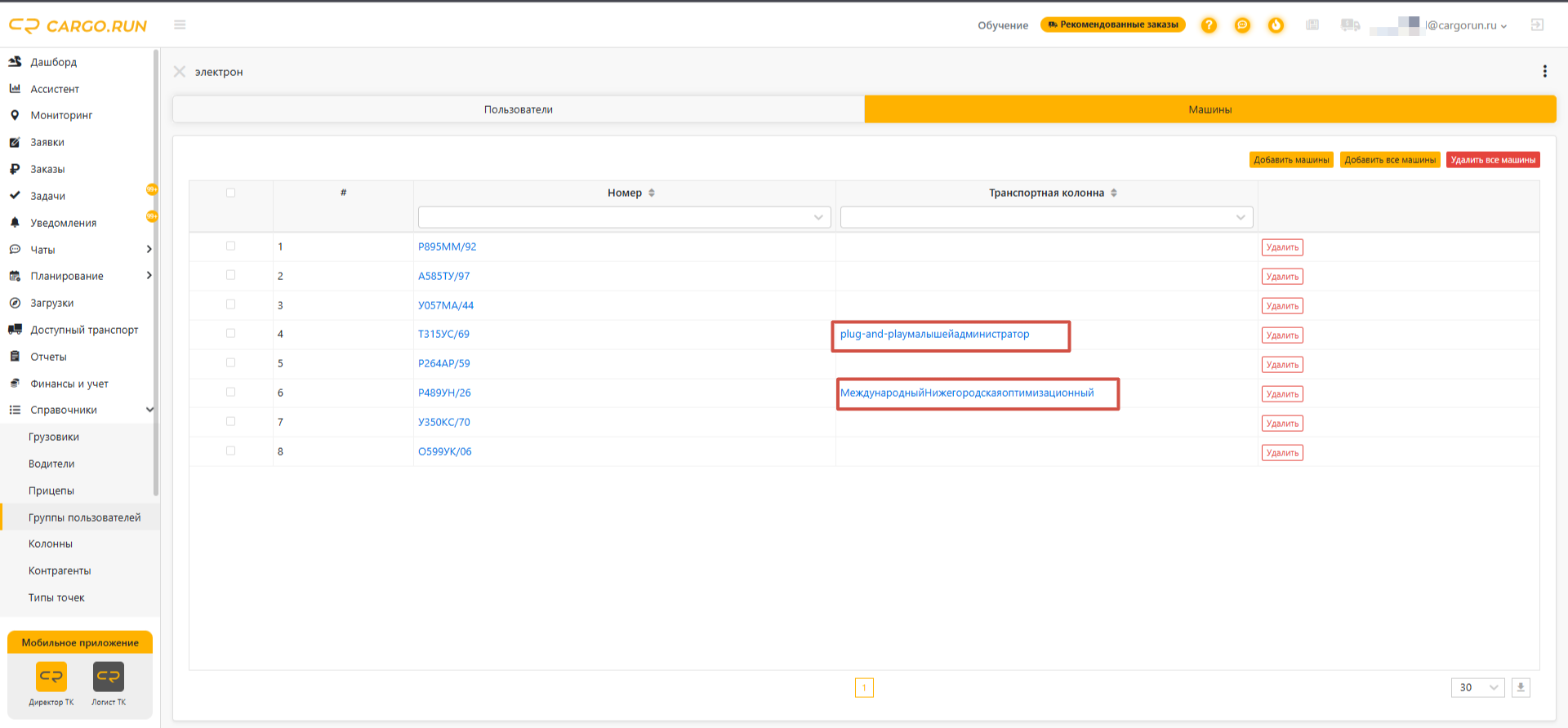Viewport: 1568px width, 728px height.
Task: Expand the Планирование submenu arrow
Action: [149, 276]
